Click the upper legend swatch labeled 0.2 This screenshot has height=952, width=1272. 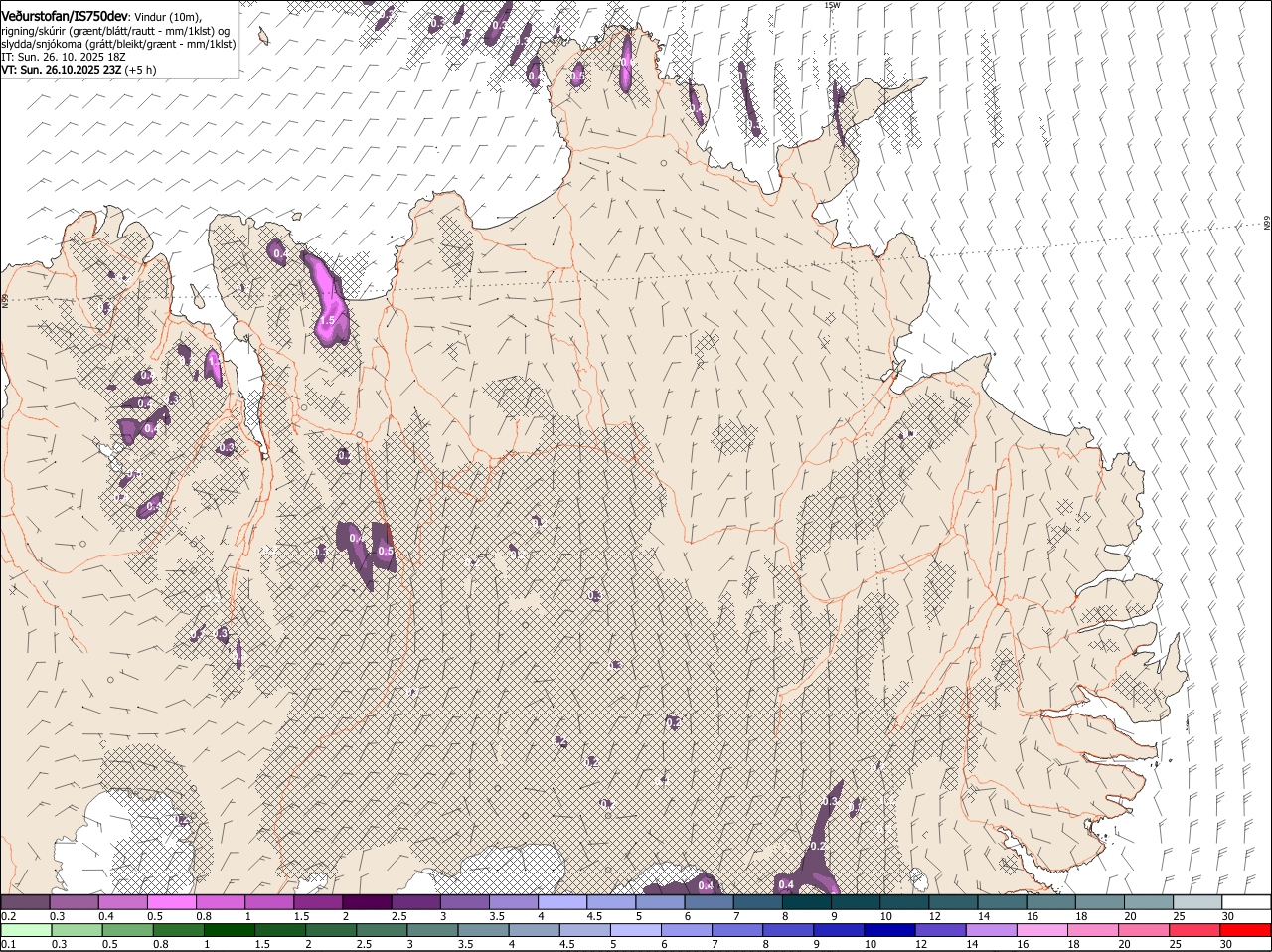[x=25, y=902]
